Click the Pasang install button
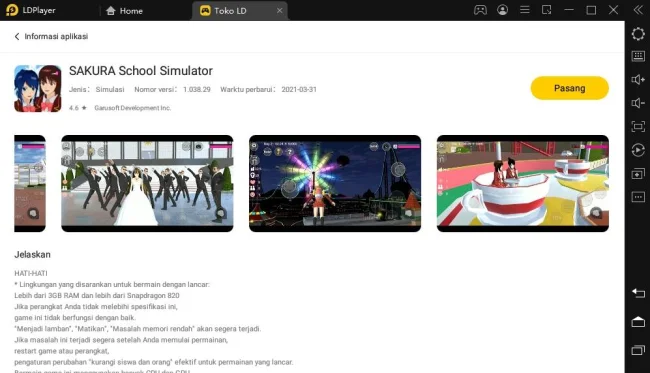This screenshot has height=373, width=650. 570,88
